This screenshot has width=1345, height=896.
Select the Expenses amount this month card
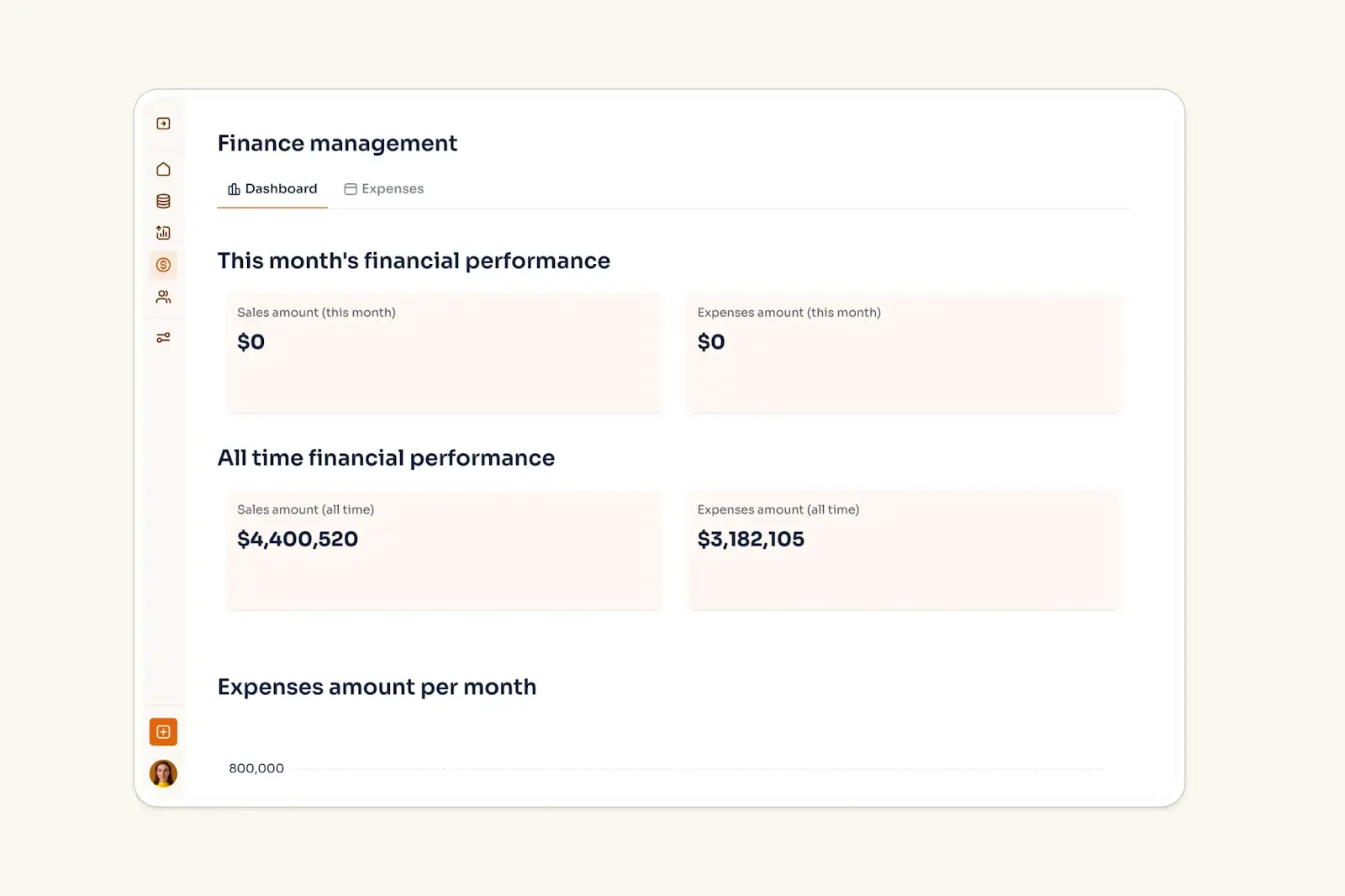[904, 353]
